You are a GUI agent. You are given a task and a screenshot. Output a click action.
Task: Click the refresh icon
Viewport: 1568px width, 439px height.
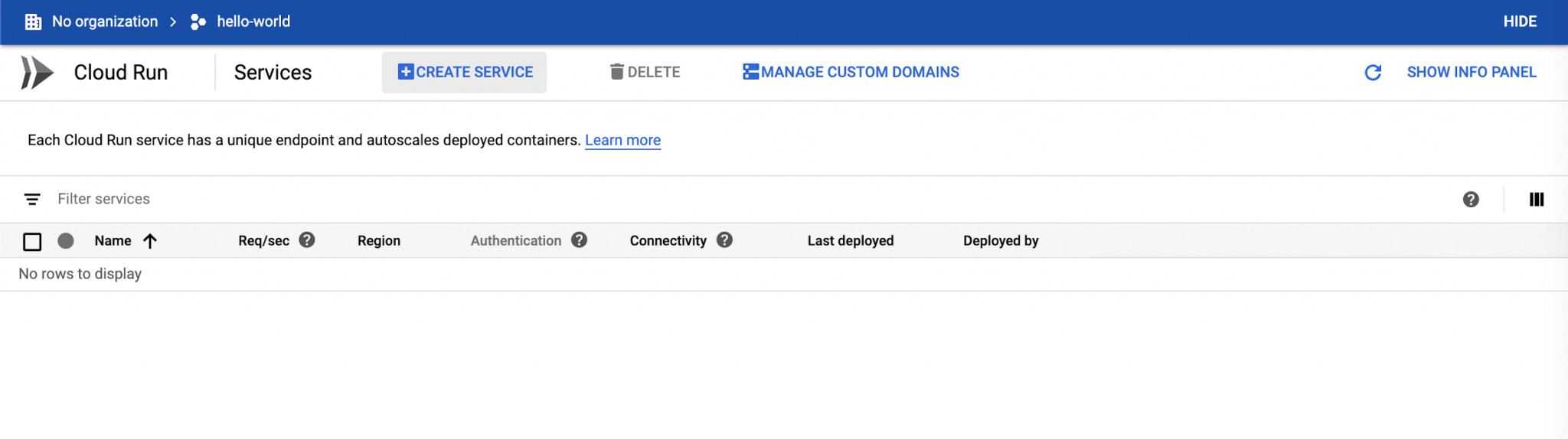(x=1373, y=72)
